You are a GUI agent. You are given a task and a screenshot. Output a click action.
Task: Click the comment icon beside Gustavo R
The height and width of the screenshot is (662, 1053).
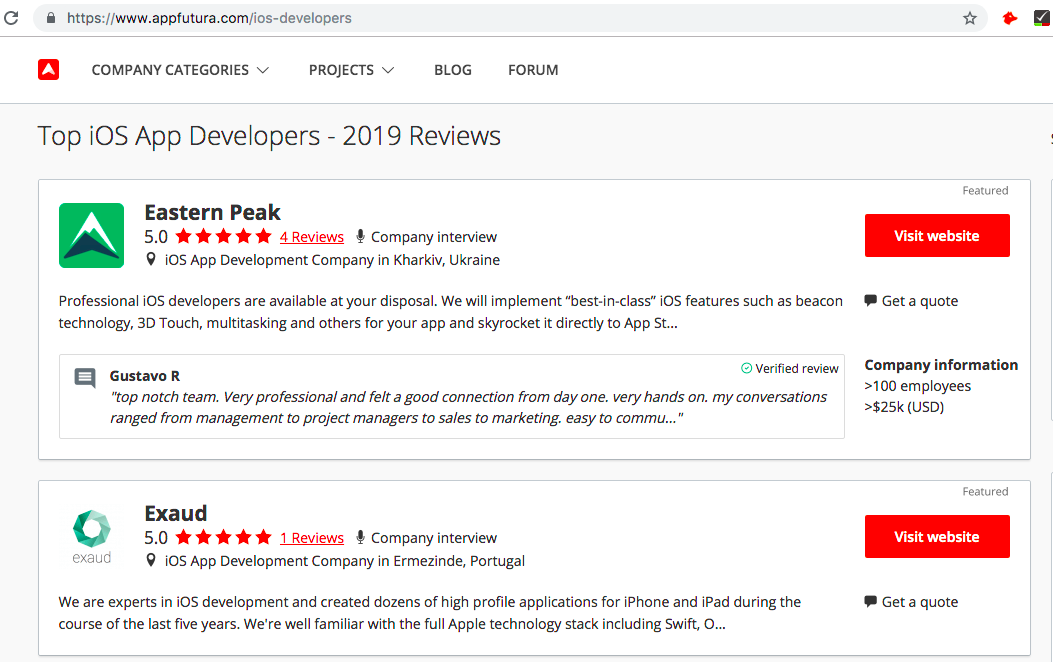click(85, 378)
